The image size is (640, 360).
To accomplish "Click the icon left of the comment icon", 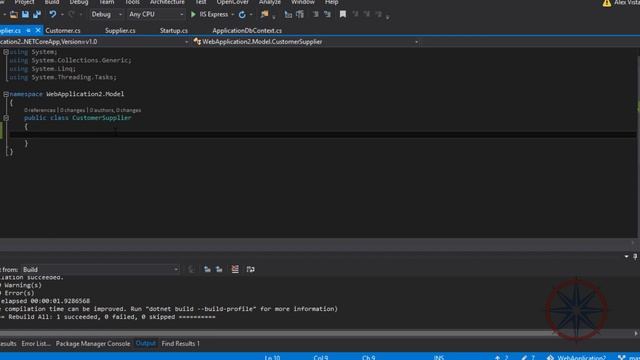I will pyautogui.click(x=288, y=15).
